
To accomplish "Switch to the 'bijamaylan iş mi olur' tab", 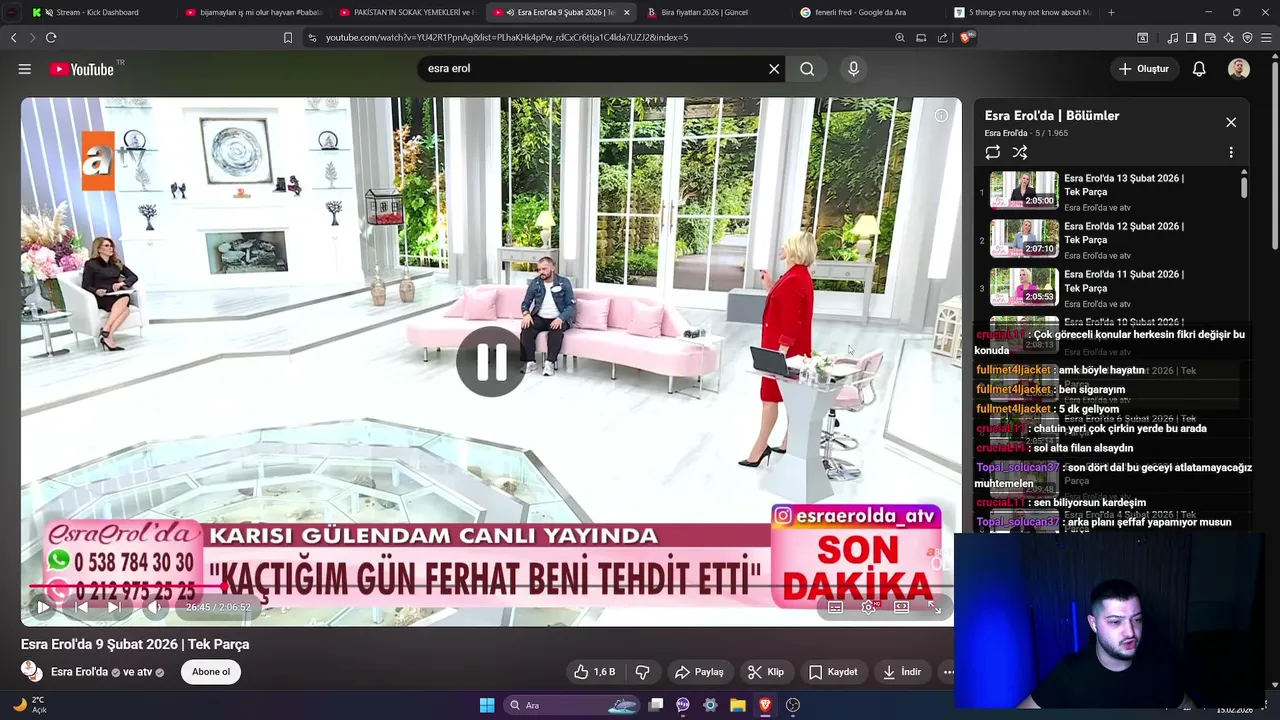I will coord(252,12).
